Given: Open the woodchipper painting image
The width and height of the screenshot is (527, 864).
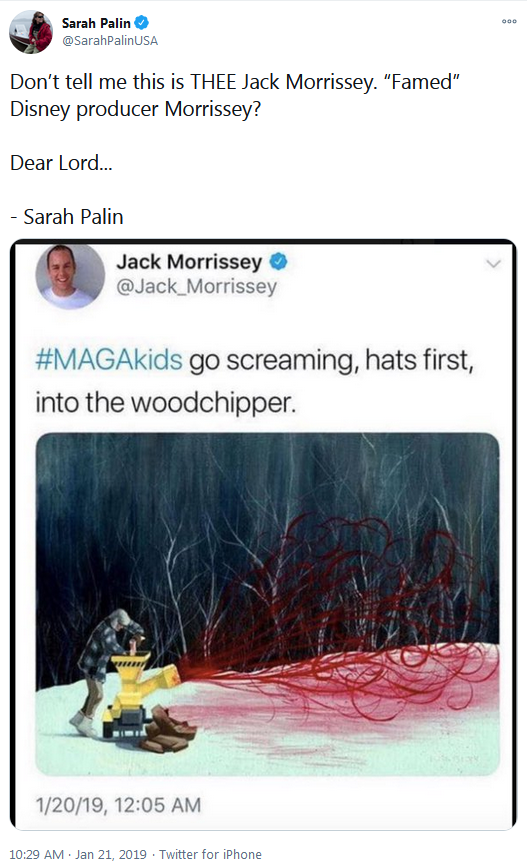Looking at the screenshot, I should pyautogui.click(x=267, y=604).
